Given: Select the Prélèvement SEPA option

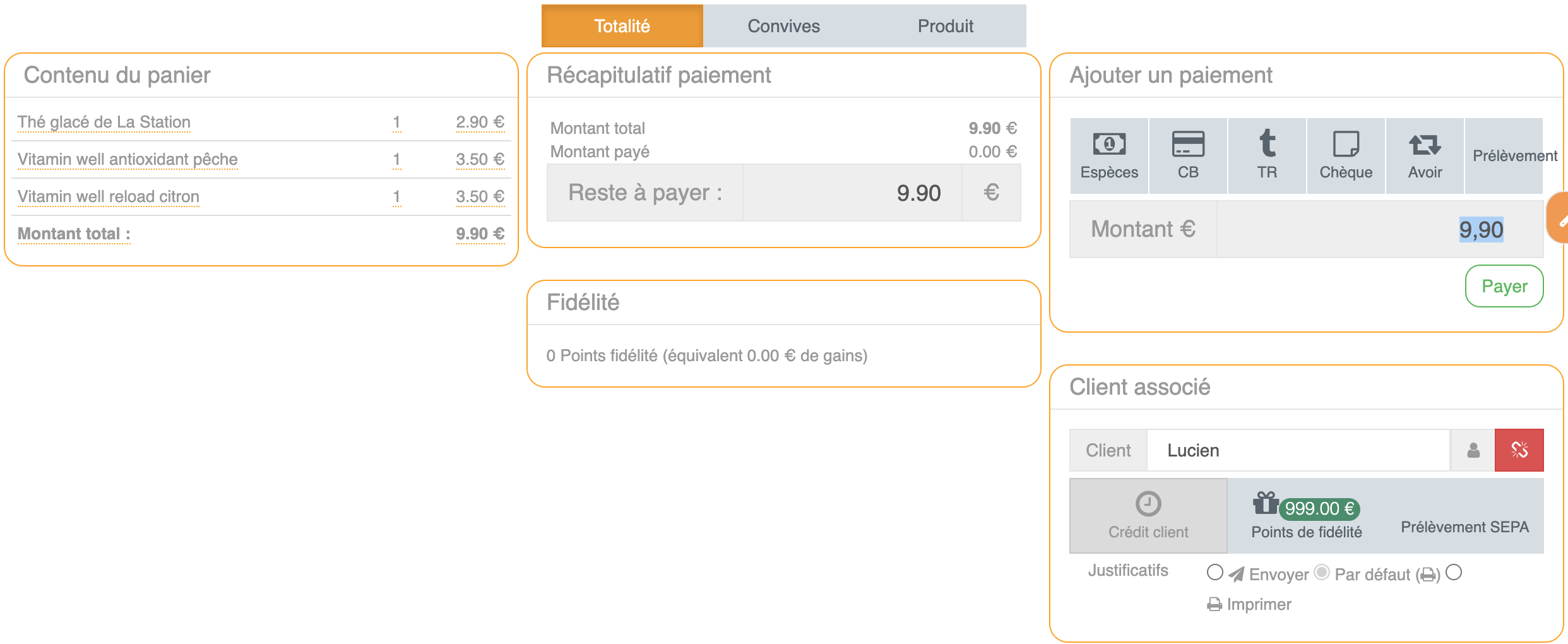Looking at the screenshot, I should (x=1464, y=527).
